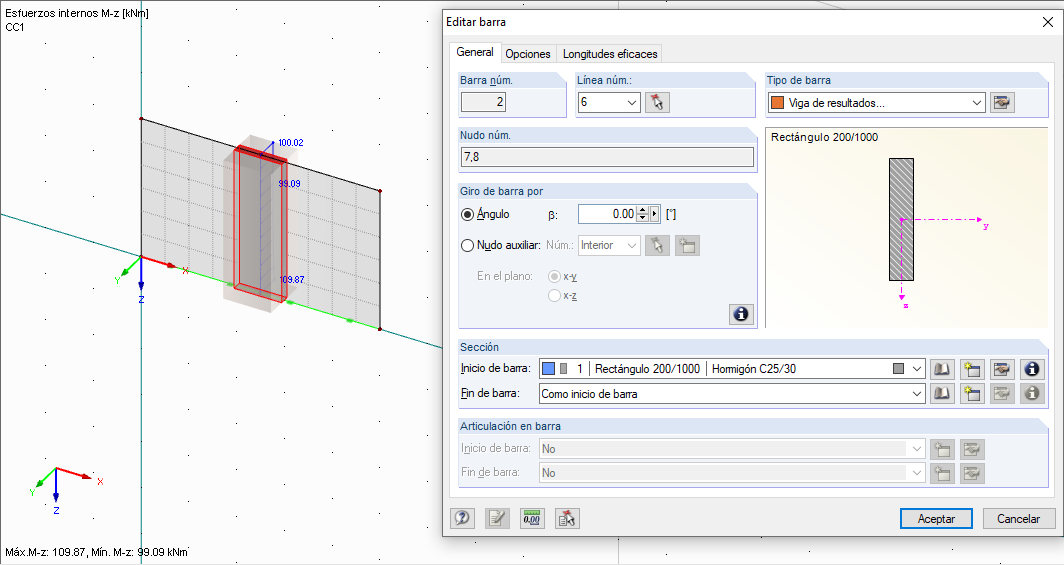Show section info for Inicio de barra
Viewport: 1064px width, 565px height.
pos(1032,369)
